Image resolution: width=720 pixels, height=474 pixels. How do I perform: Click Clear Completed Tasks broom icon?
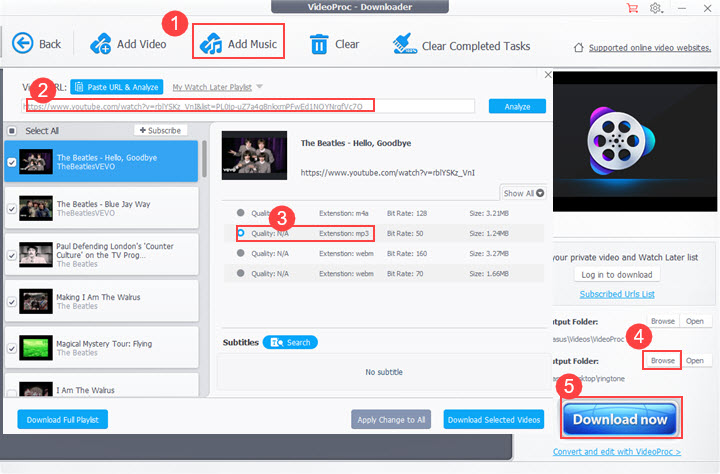405,44
